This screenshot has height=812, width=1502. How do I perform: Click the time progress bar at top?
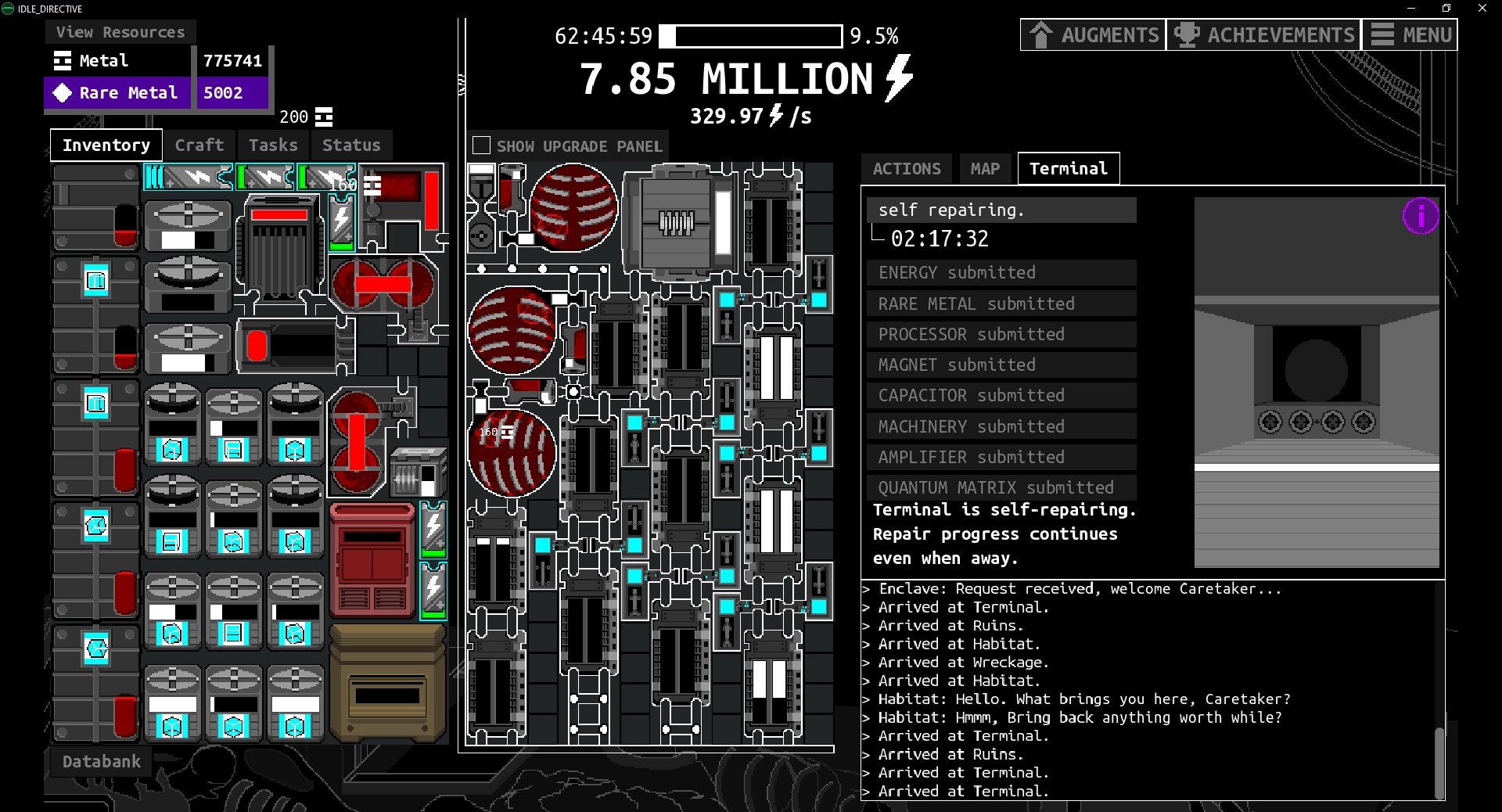(751, 36)
